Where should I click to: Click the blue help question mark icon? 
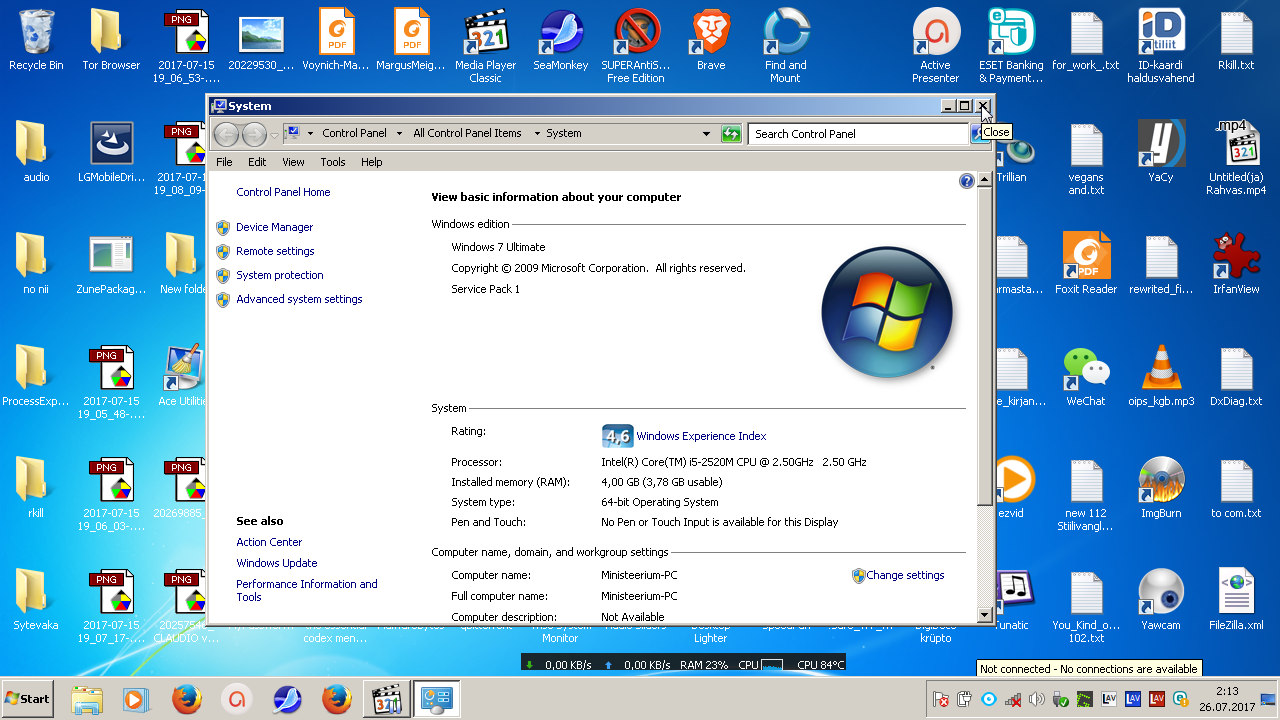tap(966, 181)
